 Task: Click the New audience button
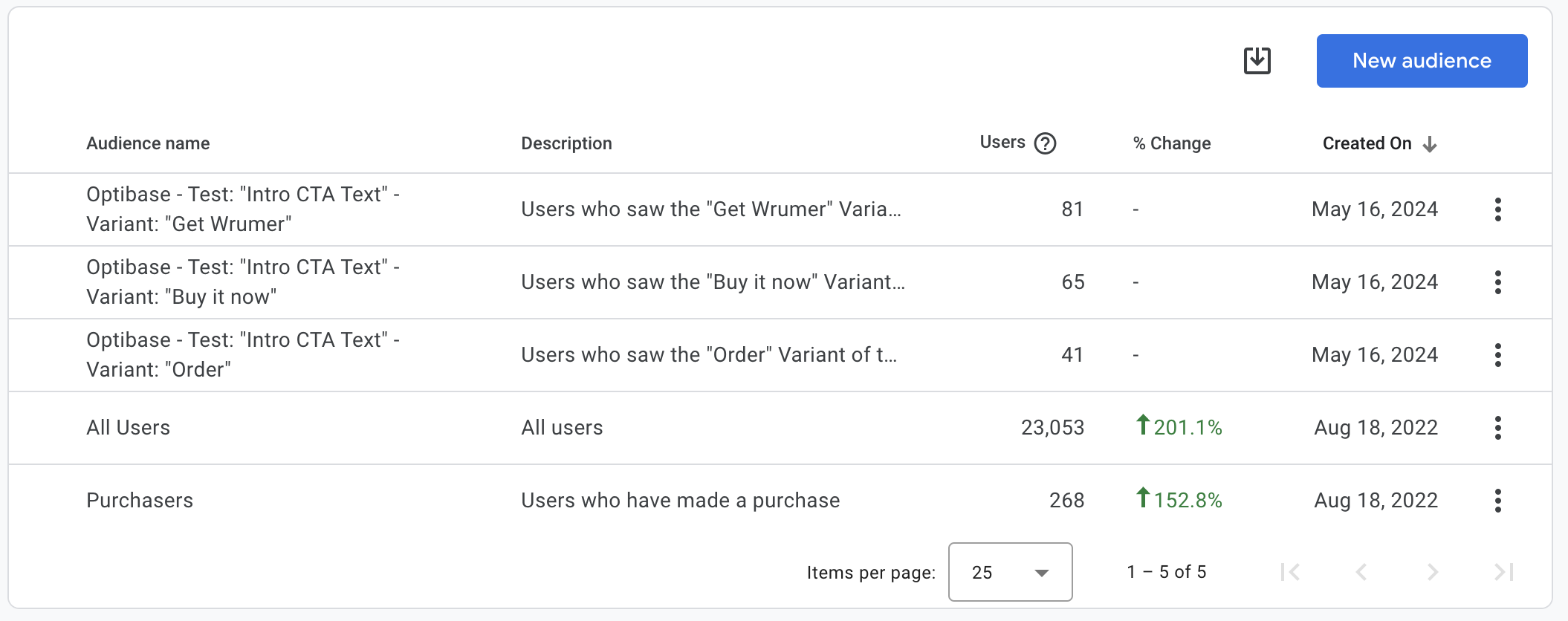pyautogui.click(x=1421, y=61)
